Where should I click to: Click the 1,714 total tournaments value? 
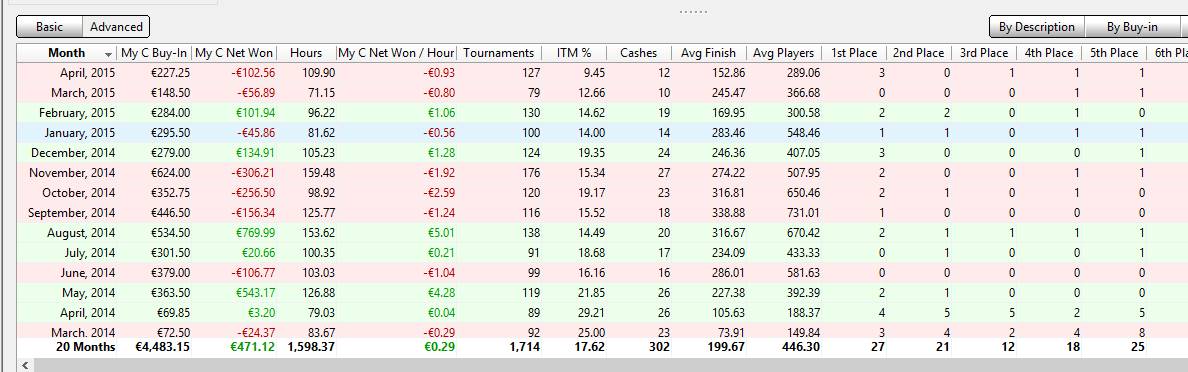525,347
